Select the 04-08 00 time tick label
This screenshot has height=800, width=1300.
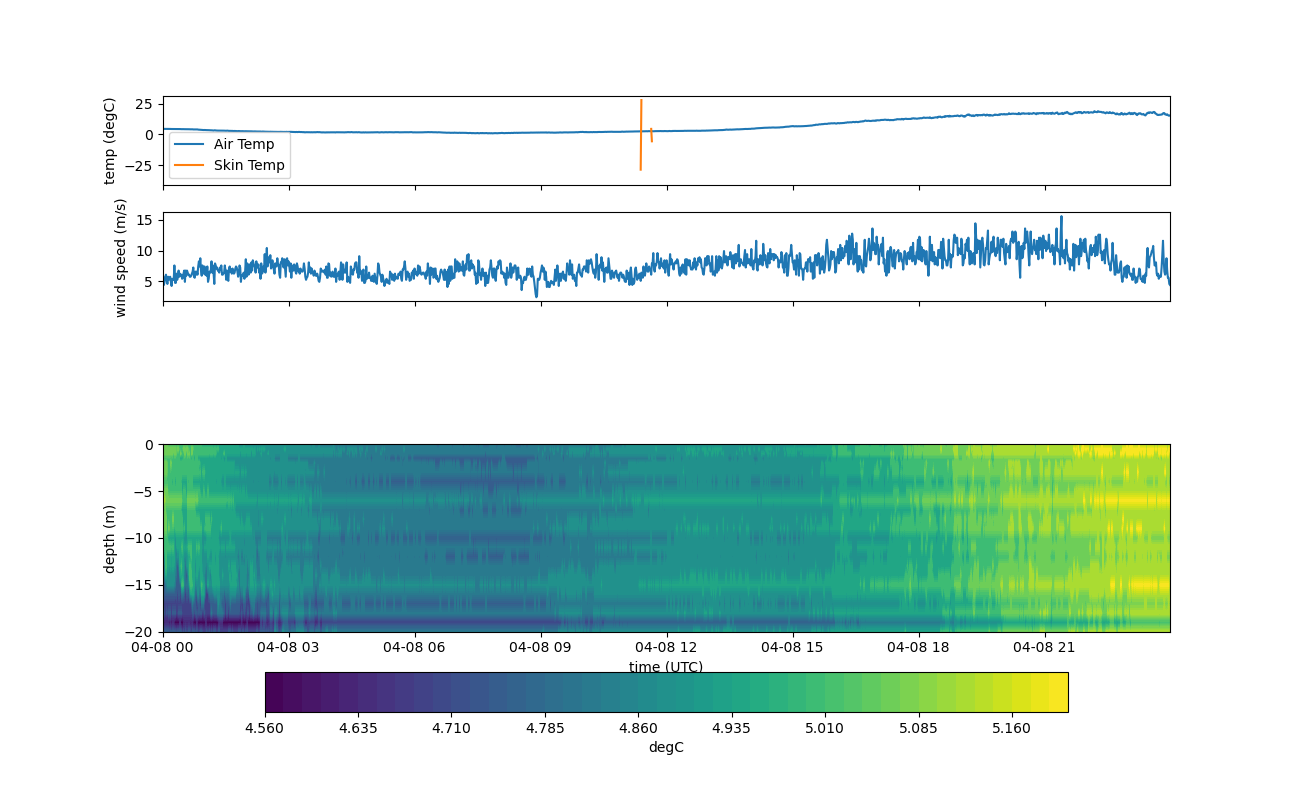click(163, 647)
